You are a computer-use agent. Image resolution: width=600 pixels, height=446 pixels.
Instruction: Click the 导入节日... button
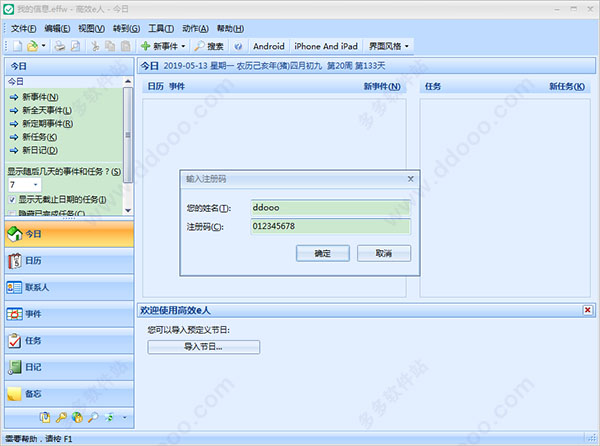(x=204, y=347)
